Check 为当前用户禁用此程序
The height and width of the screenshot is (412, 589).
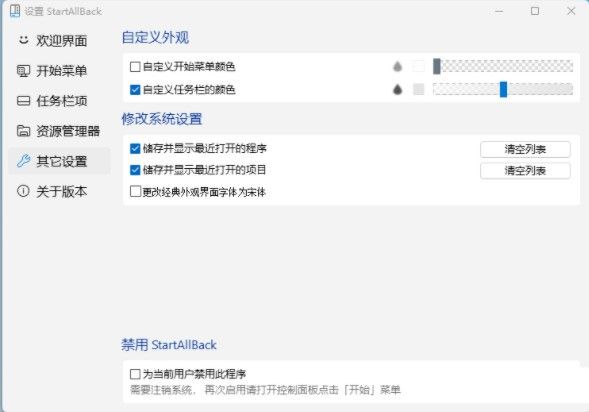click(135, 374)
